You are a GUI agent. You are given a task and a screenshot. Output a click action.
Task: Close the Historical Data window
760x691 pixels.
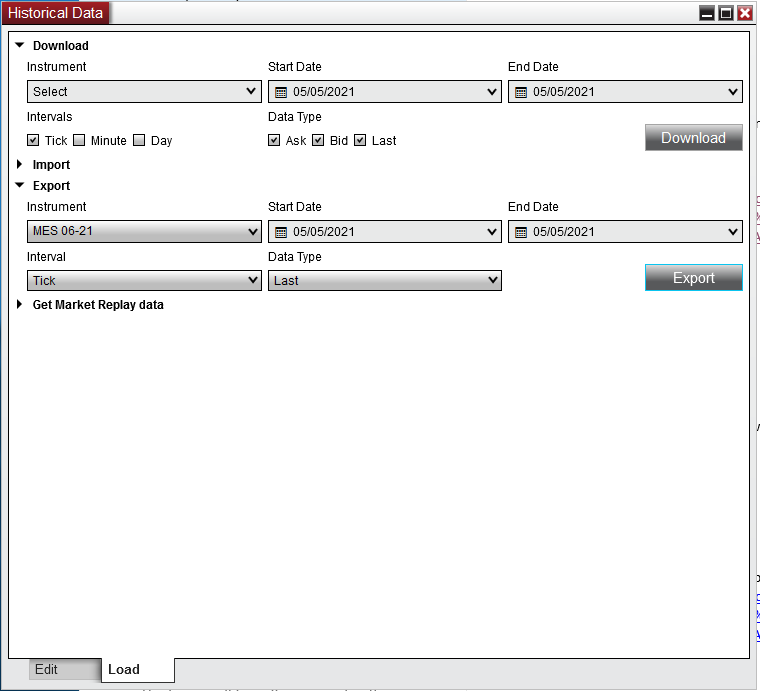(x=745, y=13)
